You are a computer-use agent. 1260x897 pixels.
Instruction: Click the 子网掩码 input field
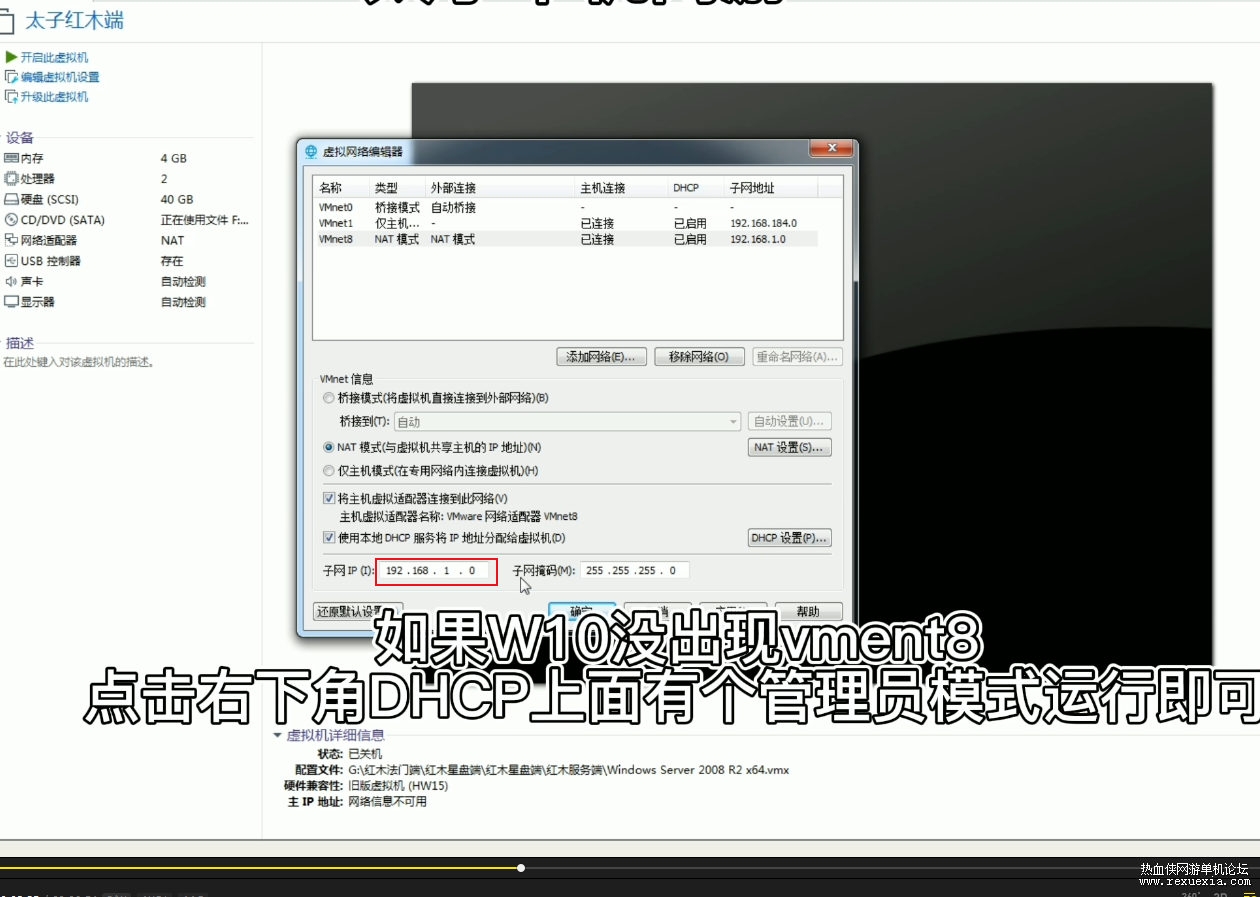pos(635,570)
